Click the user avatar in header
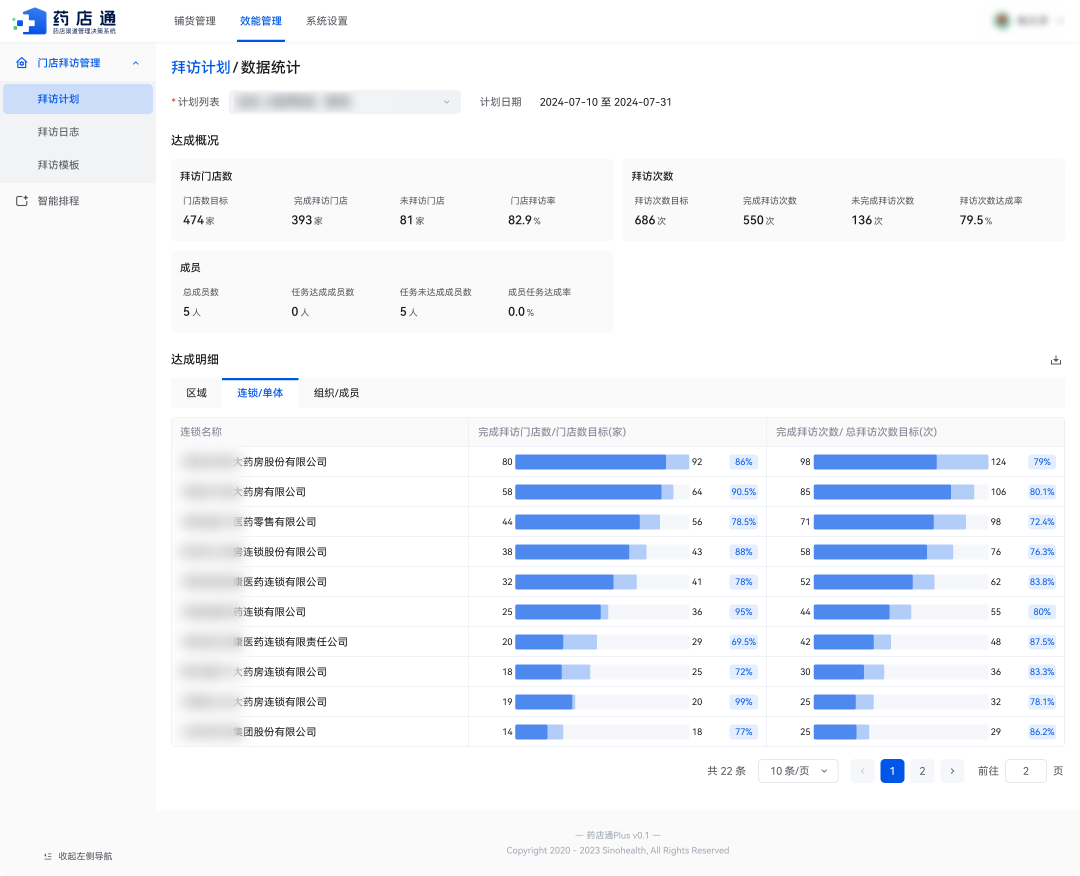 (x=1001, y=21)
